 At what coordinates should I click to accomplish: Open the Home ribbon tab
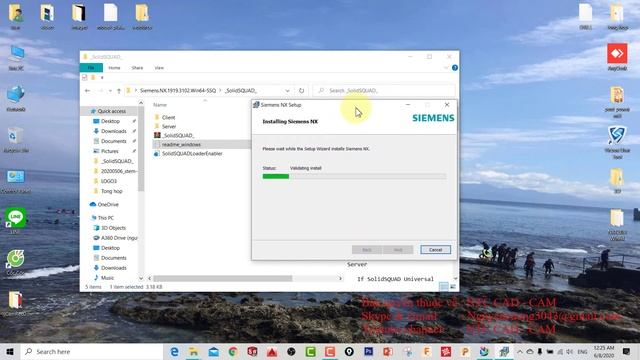[114, 68]
